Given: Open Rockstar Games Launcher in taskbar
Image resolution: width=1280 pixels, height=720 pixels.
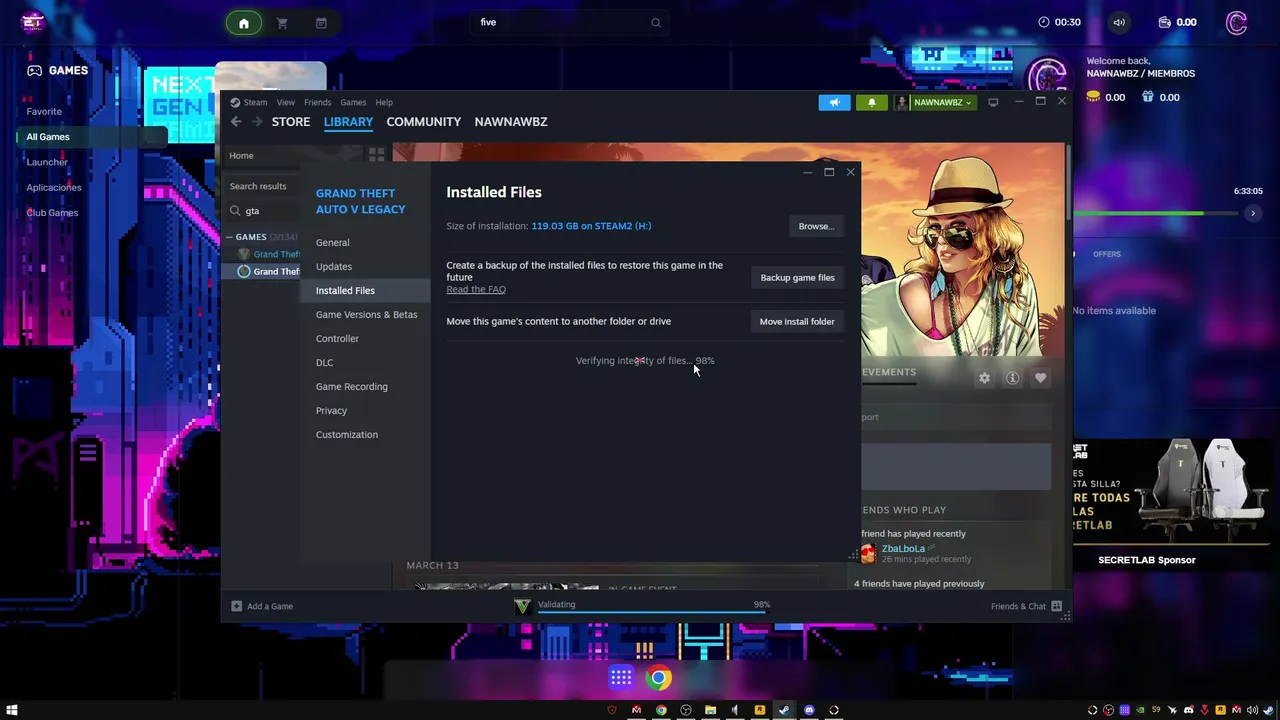Looking at the screenshot, I should pos(759,710).
